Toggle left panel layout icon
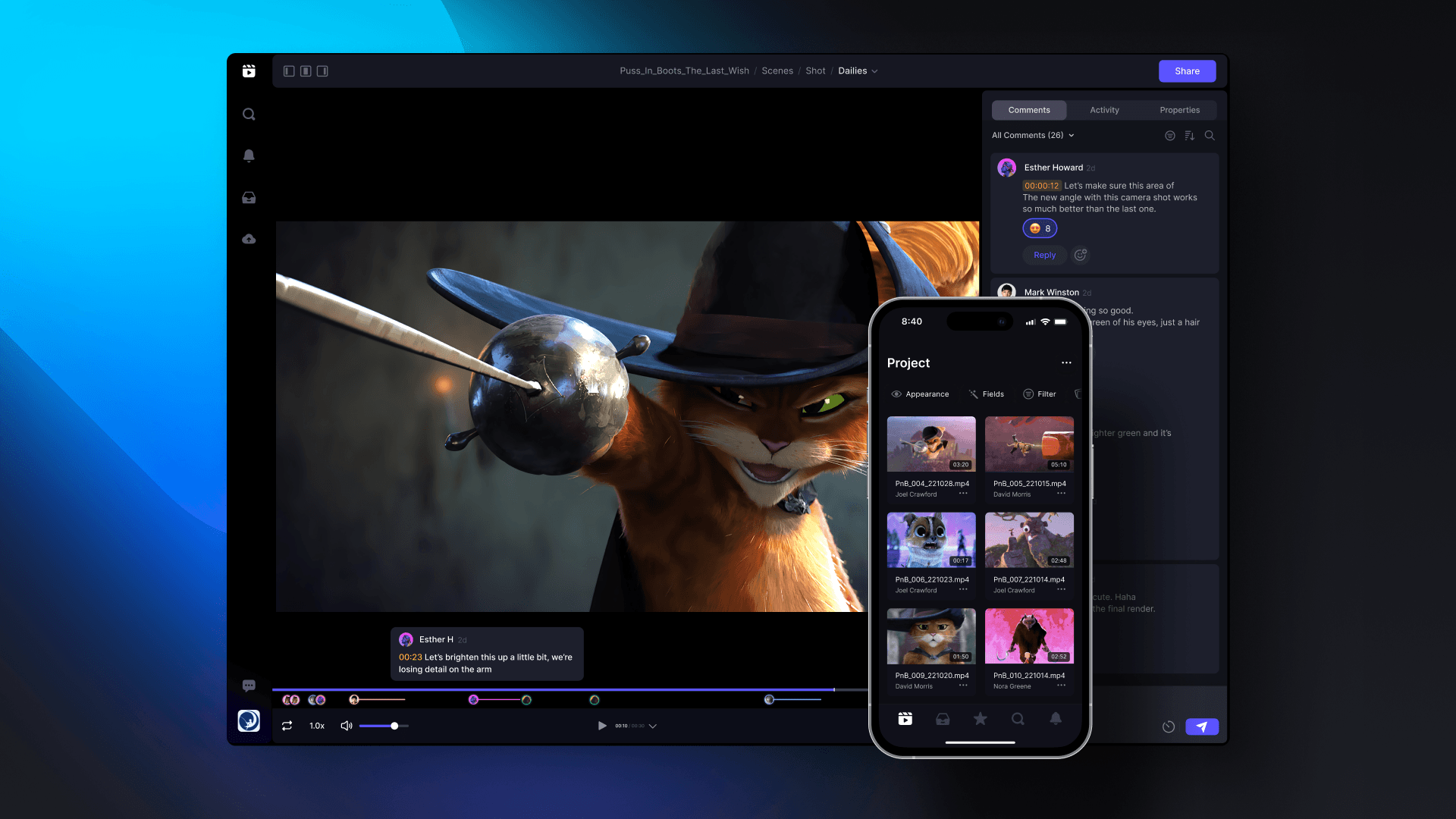Screen dimensions: 1456x819 coord(289,71)
